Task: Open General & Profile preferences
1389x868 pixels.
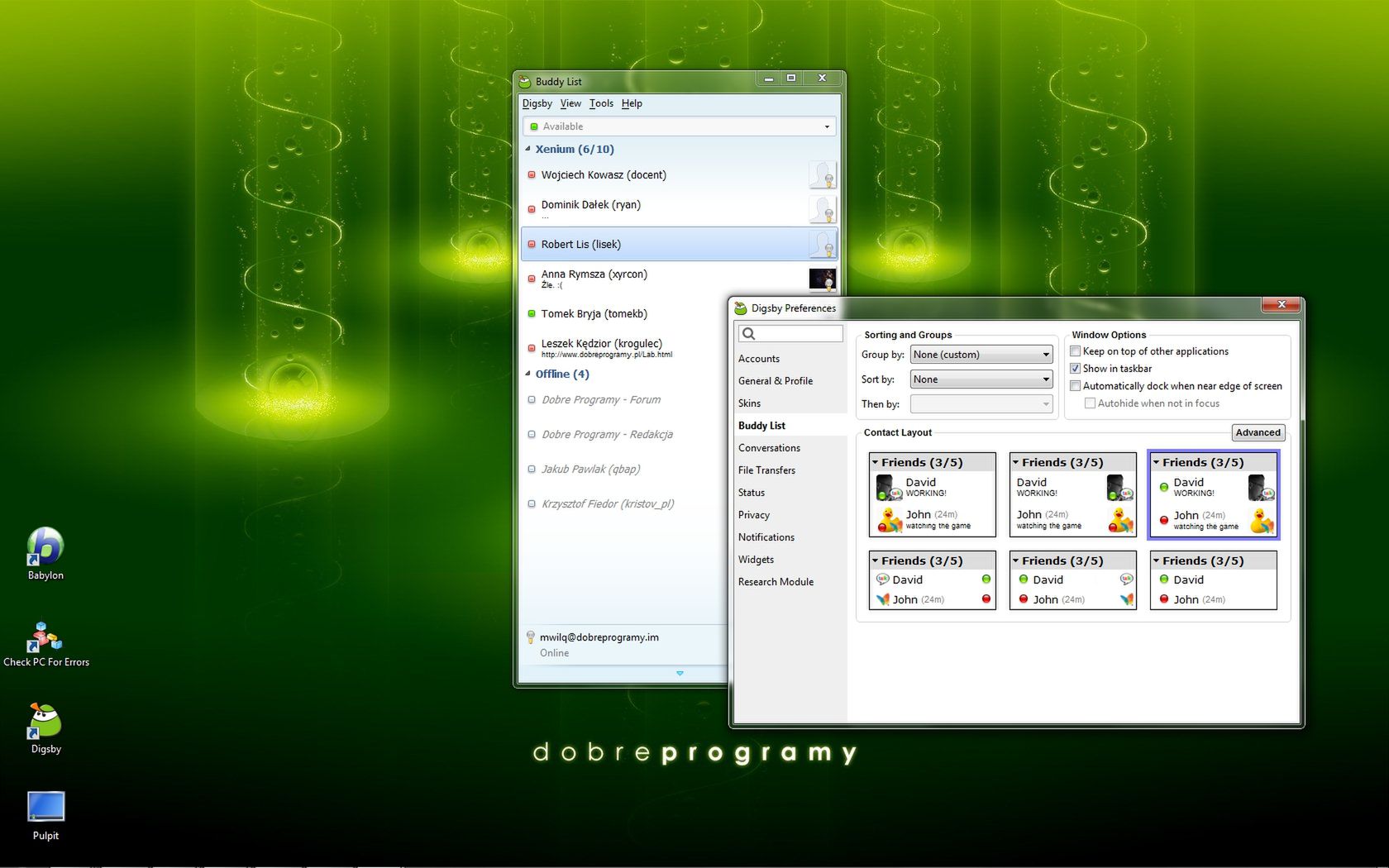Action: 790,381
